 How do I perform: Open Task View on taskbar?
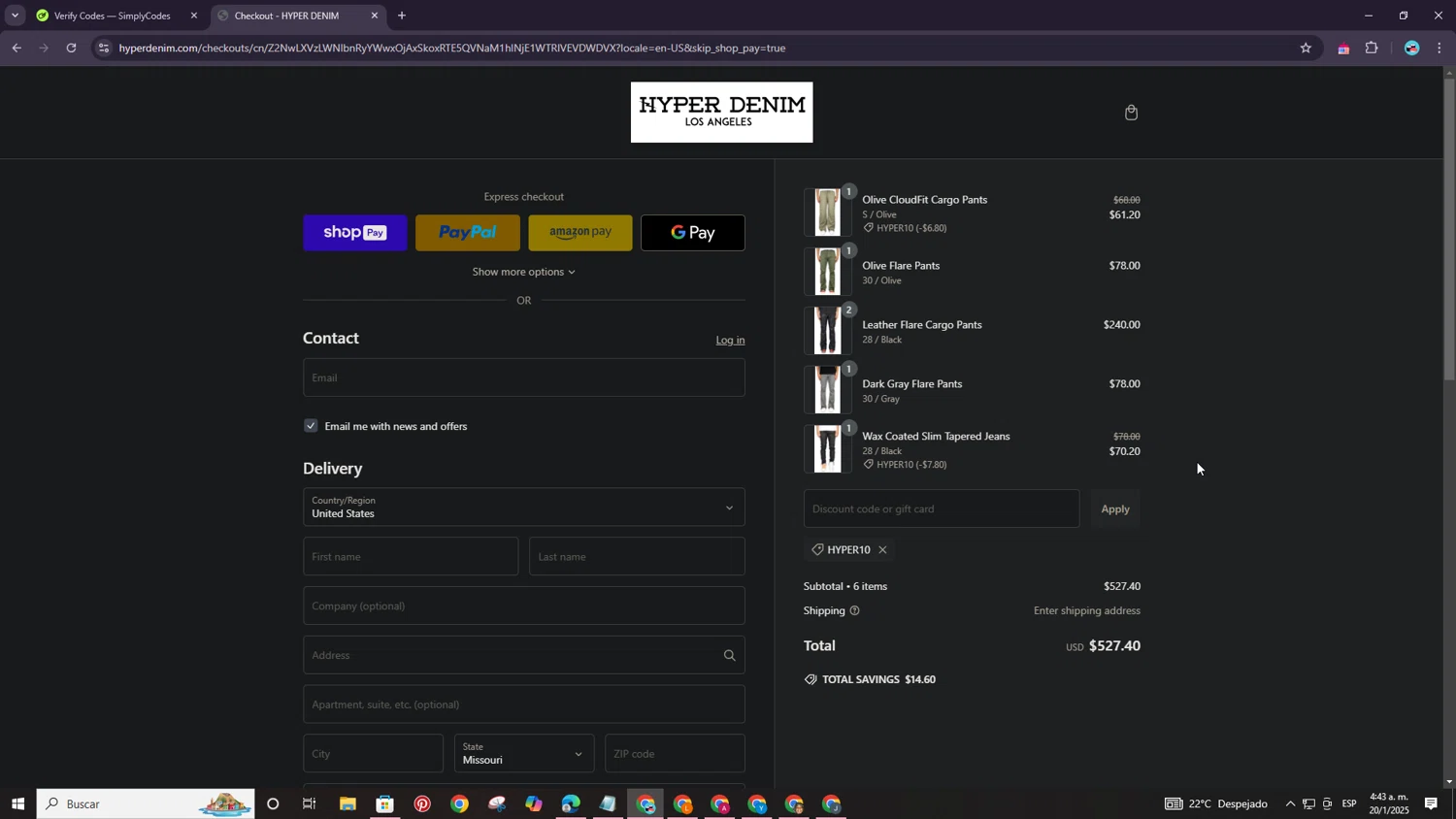(310, 804)
